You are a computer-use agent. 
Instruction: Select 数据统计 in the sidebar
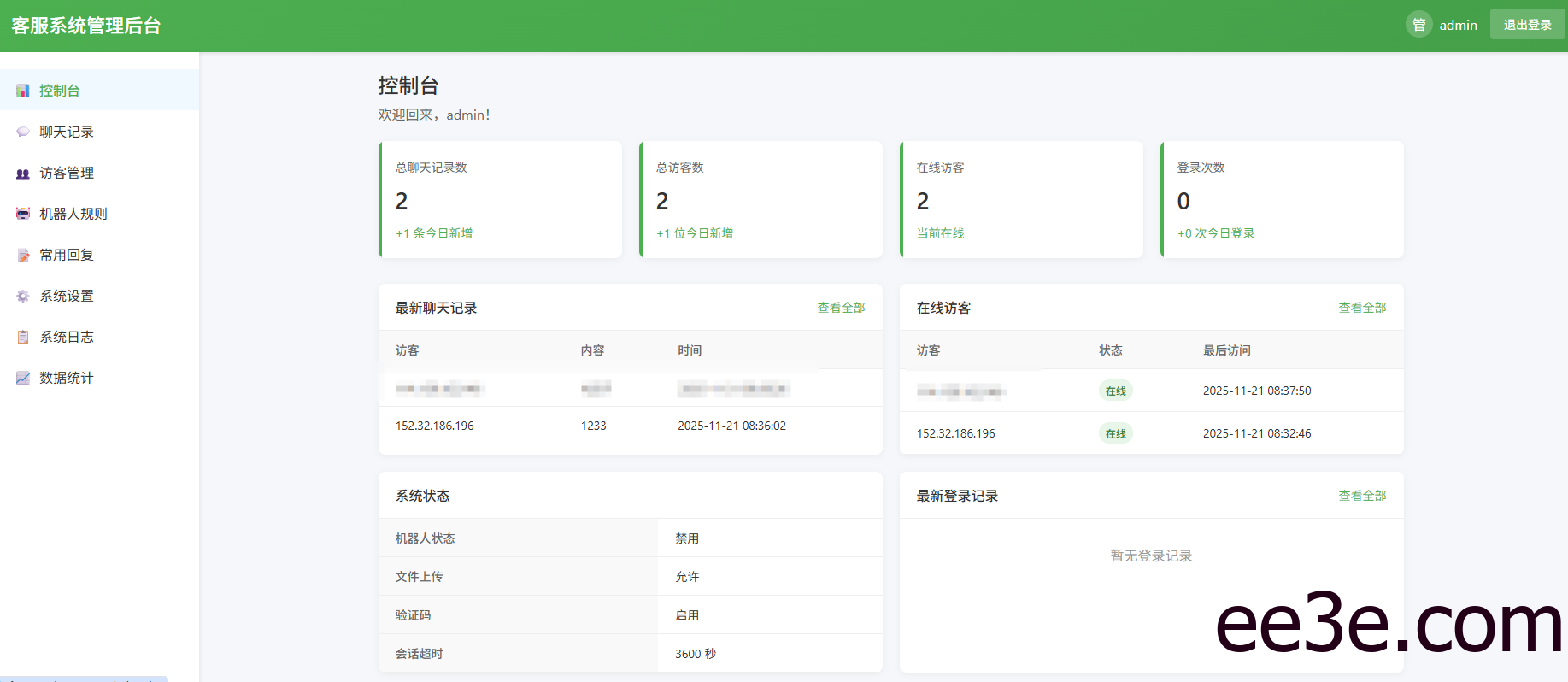coord(67,378)
